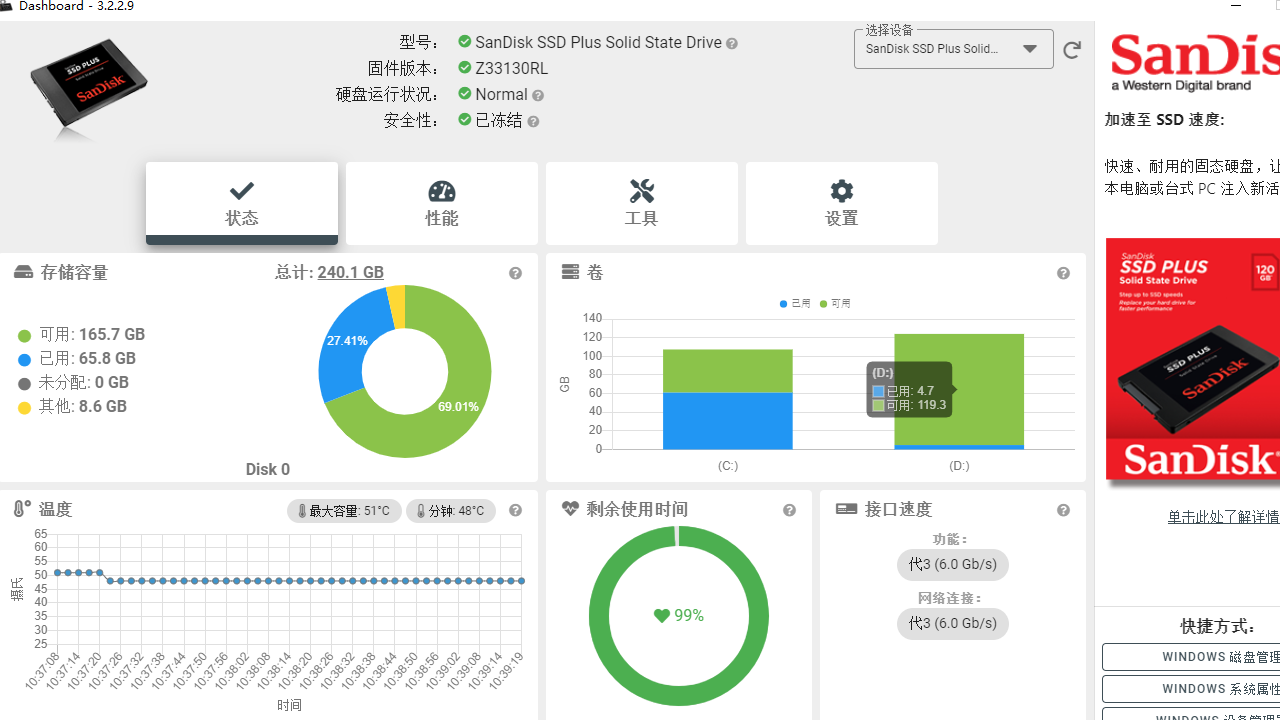This screenshot has width=1280, height=720.
Task: Open WINDOWS 磁盘管理 shortcut
Action: (1191, 657)
